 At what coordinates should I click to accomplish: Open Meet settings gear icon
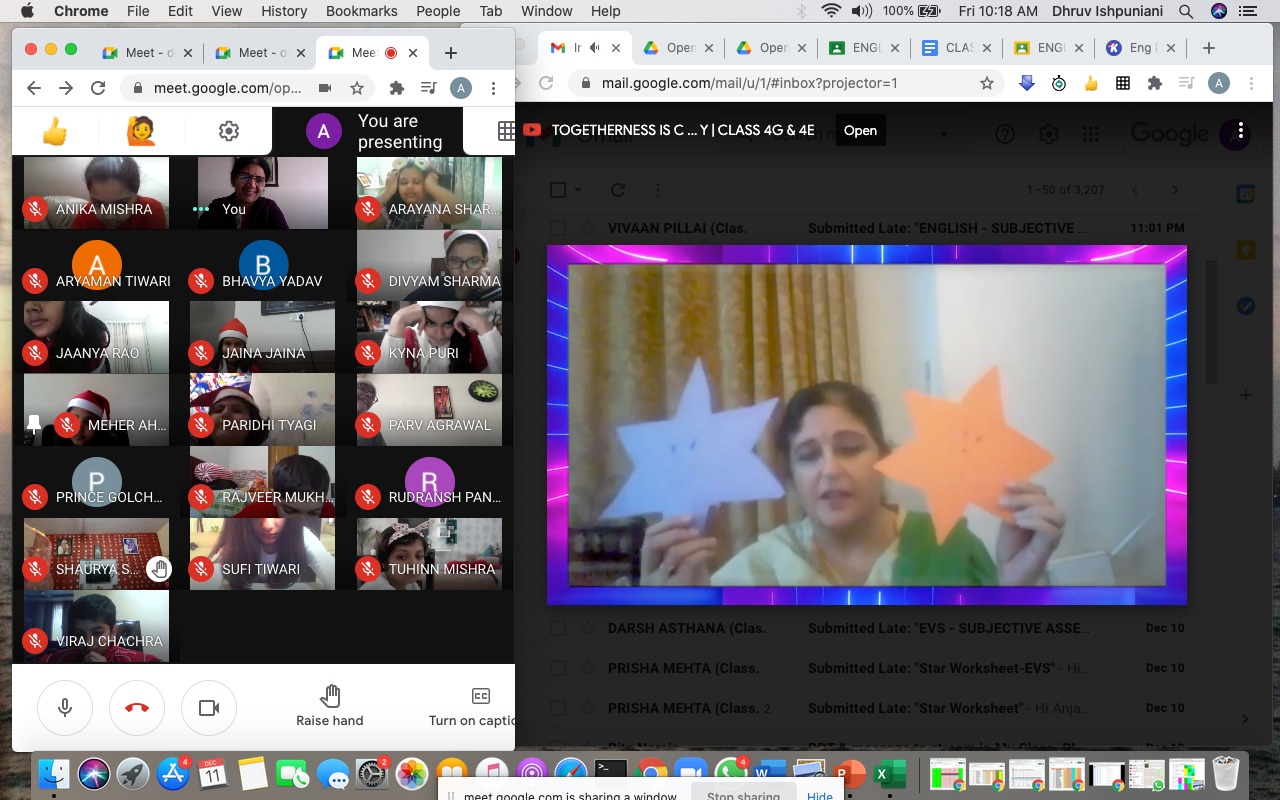click(x=229, y=131)
